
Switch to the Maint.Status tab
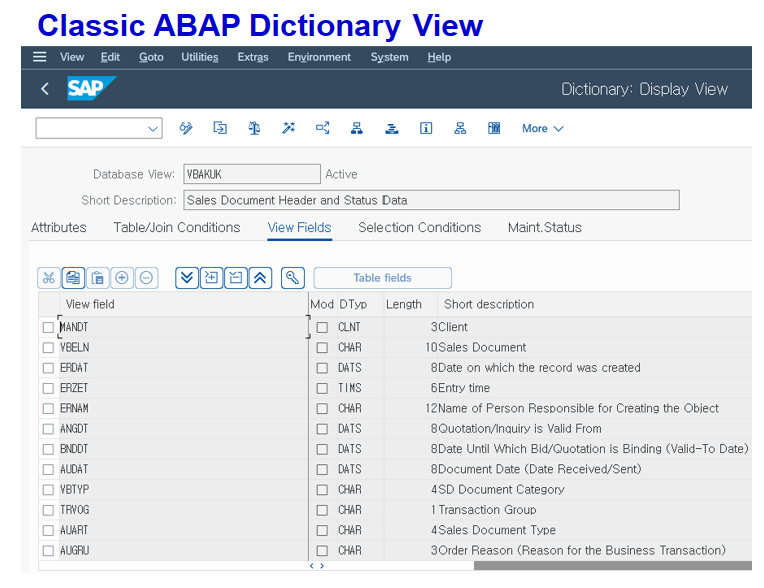545,228
